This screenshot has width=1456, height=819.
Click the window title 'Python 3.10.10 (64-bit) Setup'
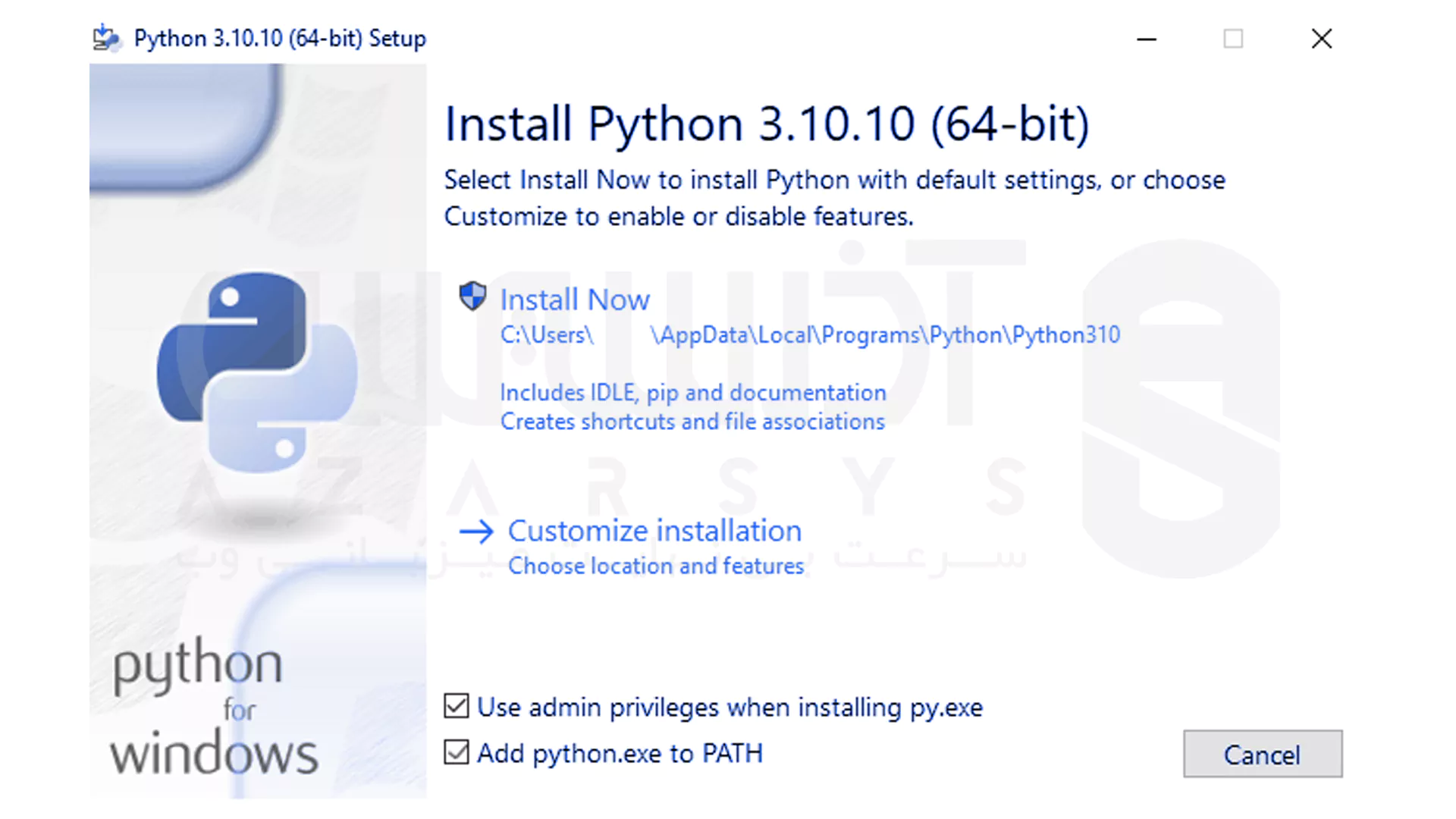(281, 38)
